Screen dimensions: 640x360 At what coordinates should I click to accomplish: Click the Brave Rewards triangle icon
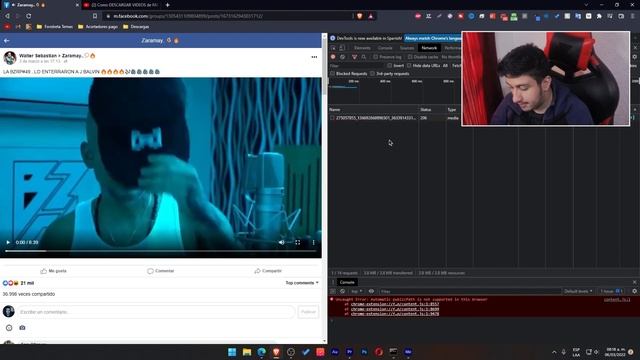(371, 16)
